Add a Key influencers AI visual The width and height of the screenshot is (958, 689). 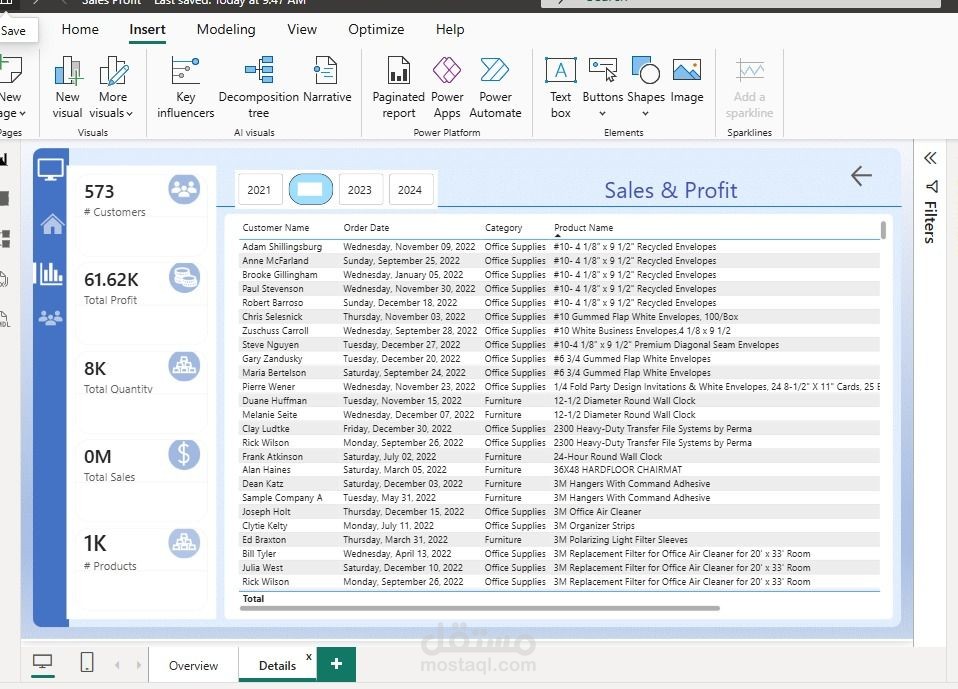click(184, 85)
